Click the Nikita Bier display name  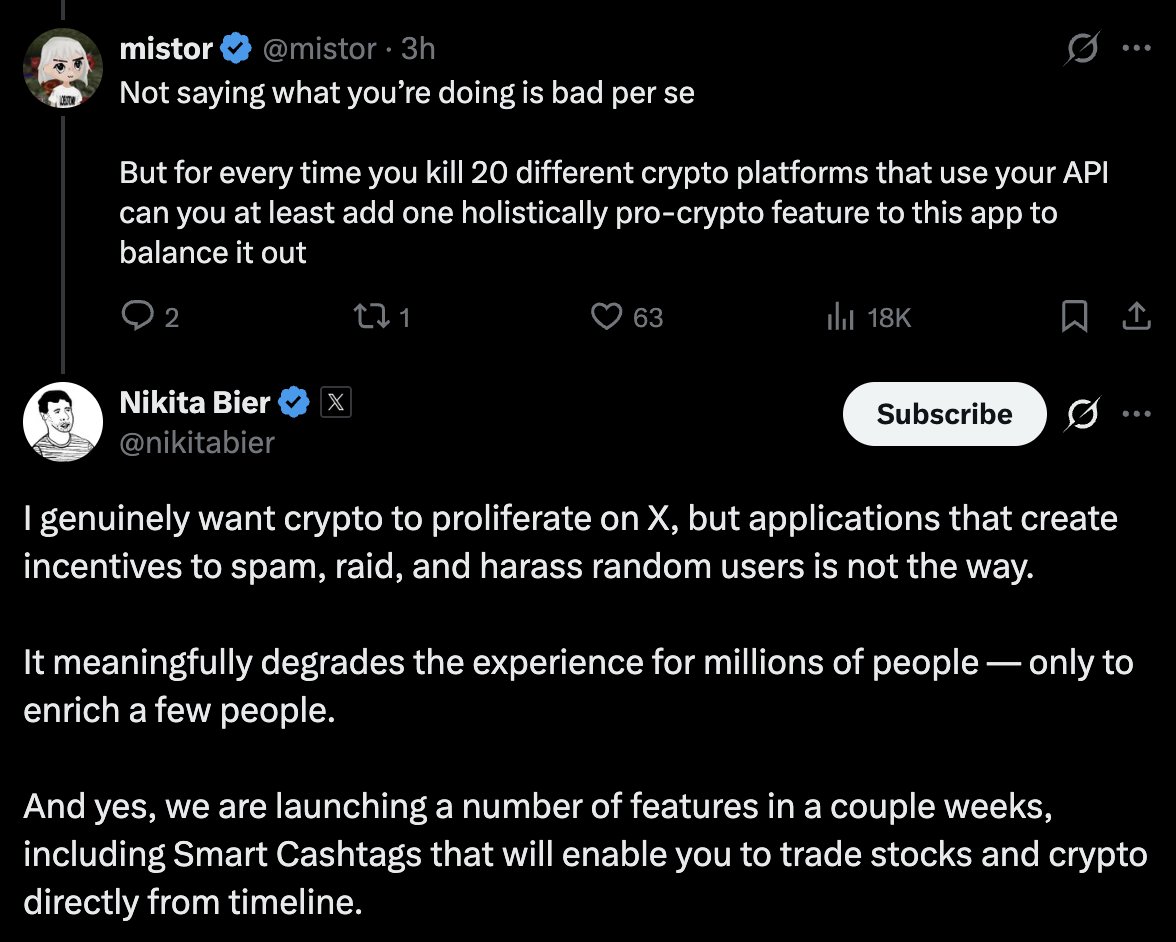[195, 402]
